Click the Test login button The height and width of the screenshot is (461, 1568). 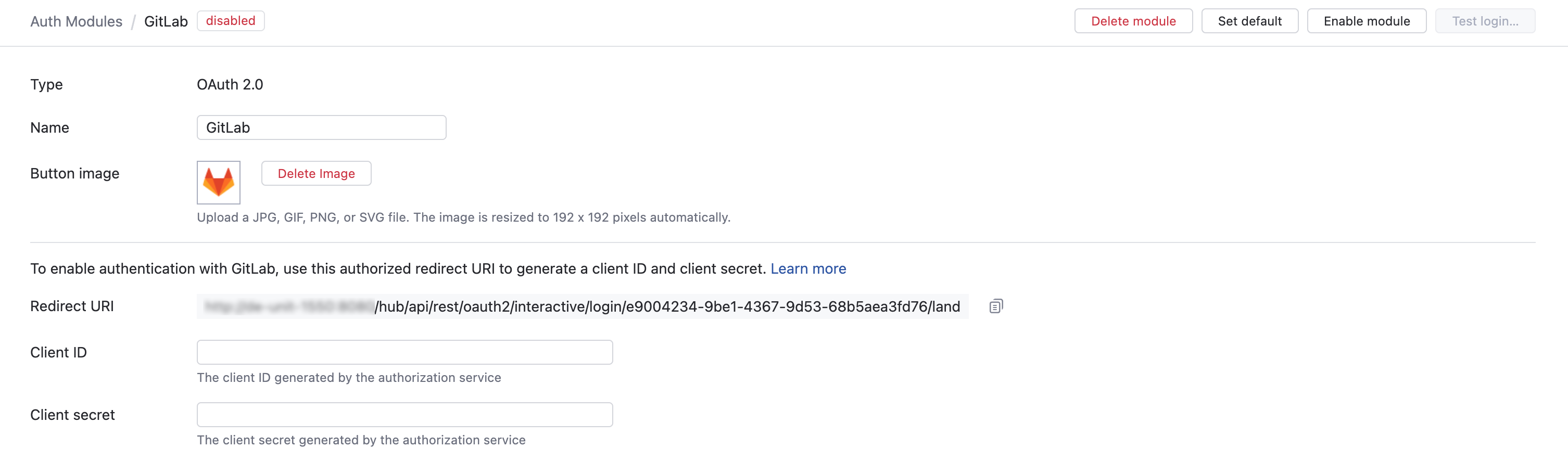[x=1484, y=21]
